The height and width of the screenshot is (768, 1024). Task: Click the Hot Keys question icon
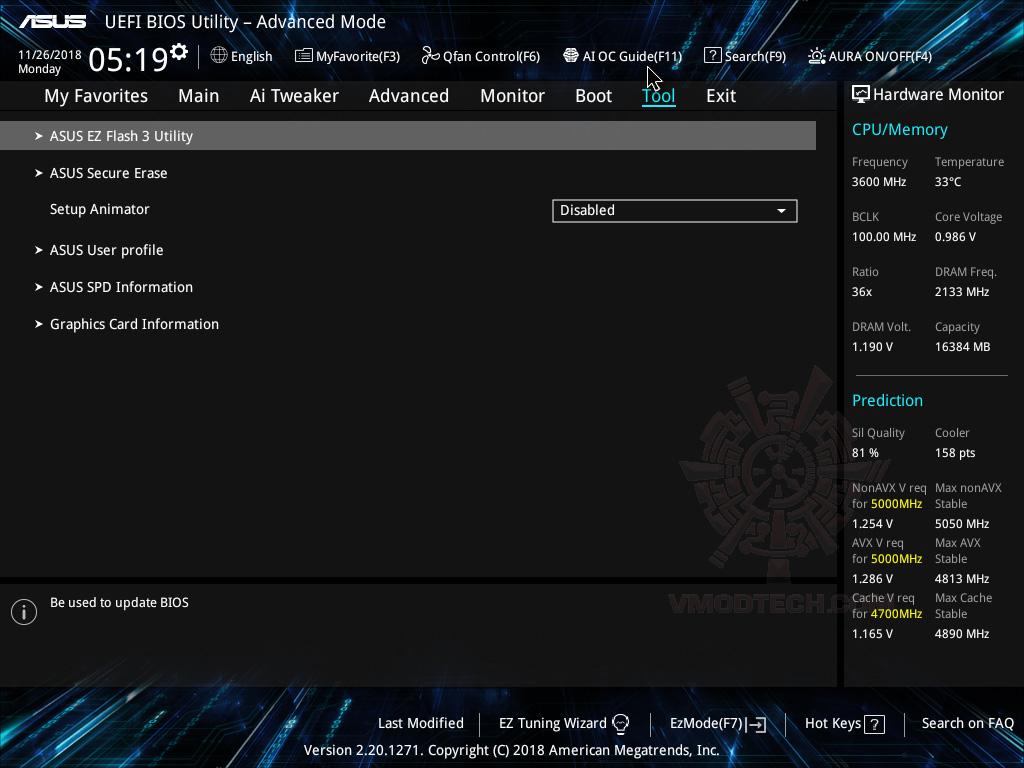[x=874, y=724]
